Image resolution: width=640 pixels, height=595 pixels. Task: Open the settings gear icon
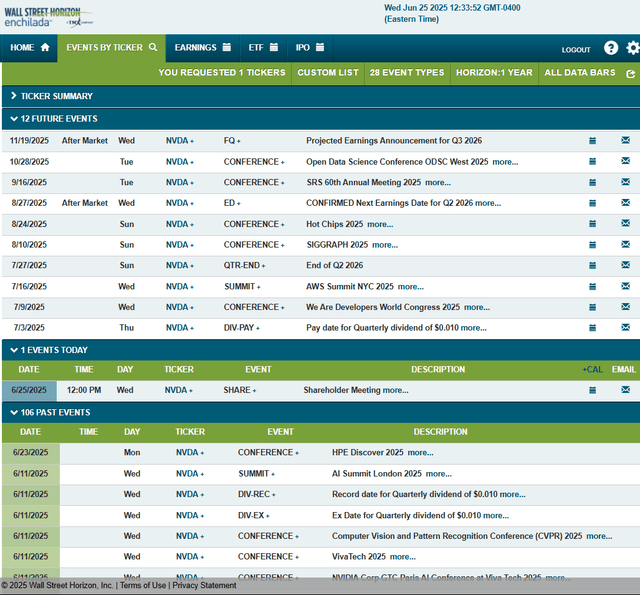click(x=632, y=48)
